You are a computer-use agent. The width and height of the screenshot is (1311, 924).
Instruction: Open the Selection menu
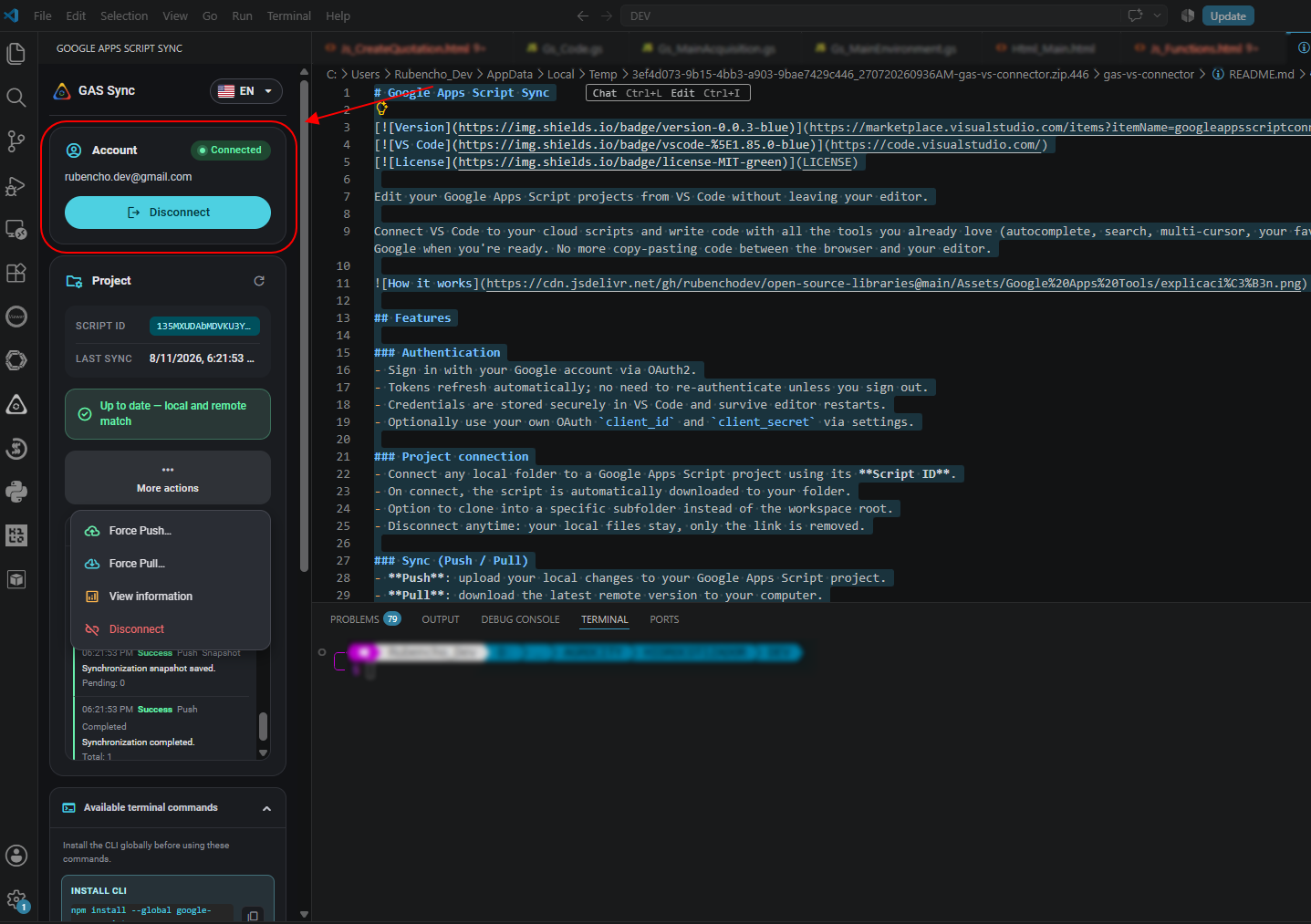click(124, 16)
